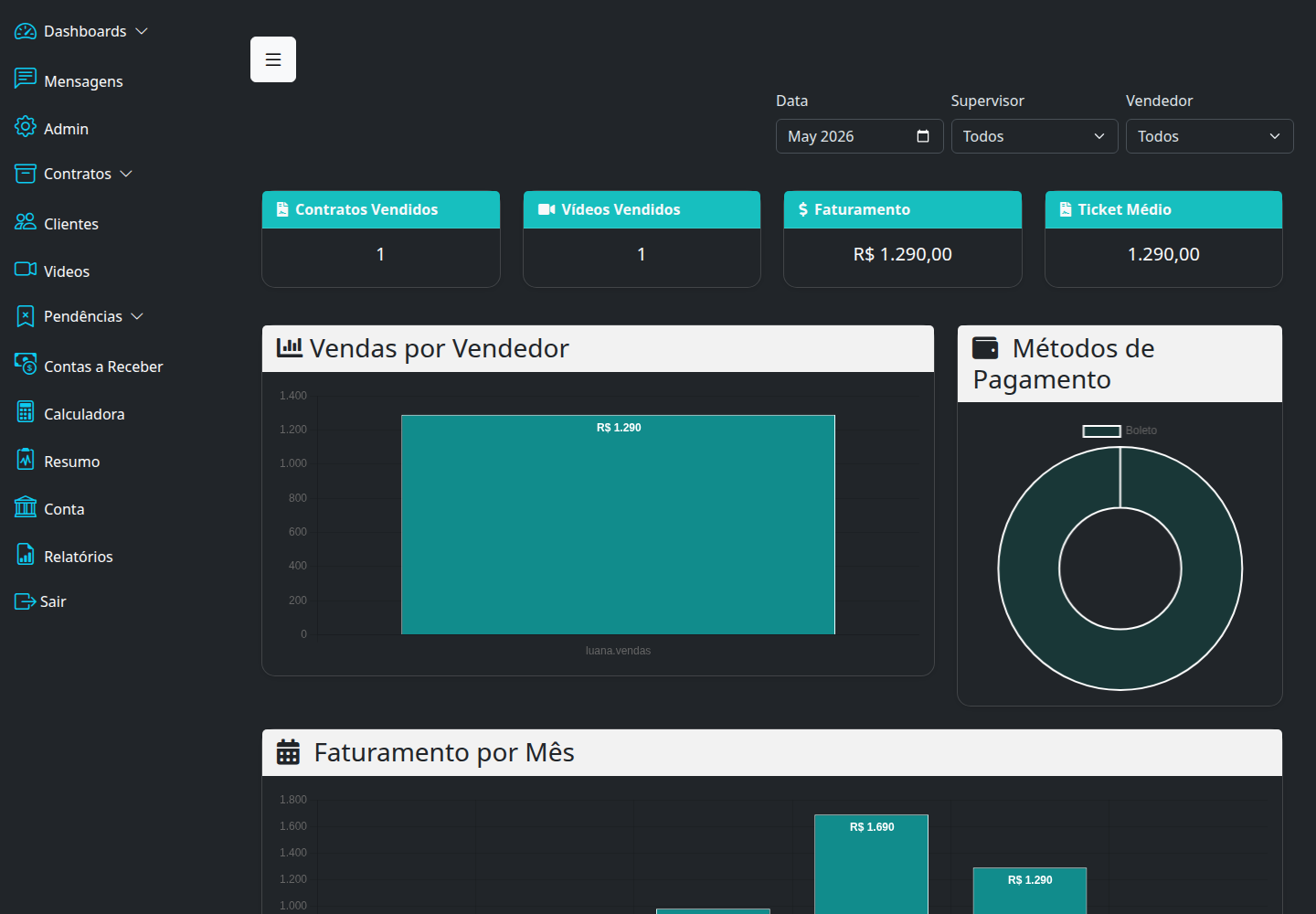Click the Vendedor field label

coord(1159,101)
